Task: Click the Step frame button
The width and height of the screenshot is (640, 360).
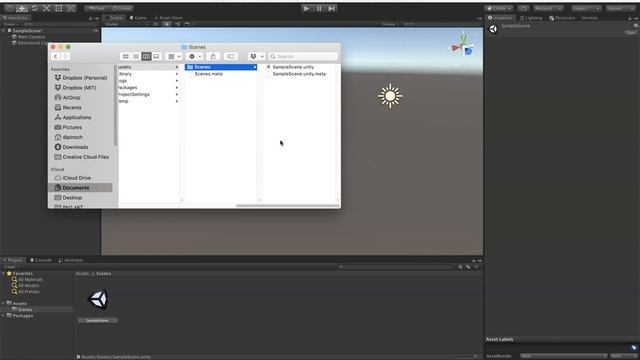Action: click(x=331, y=8)
